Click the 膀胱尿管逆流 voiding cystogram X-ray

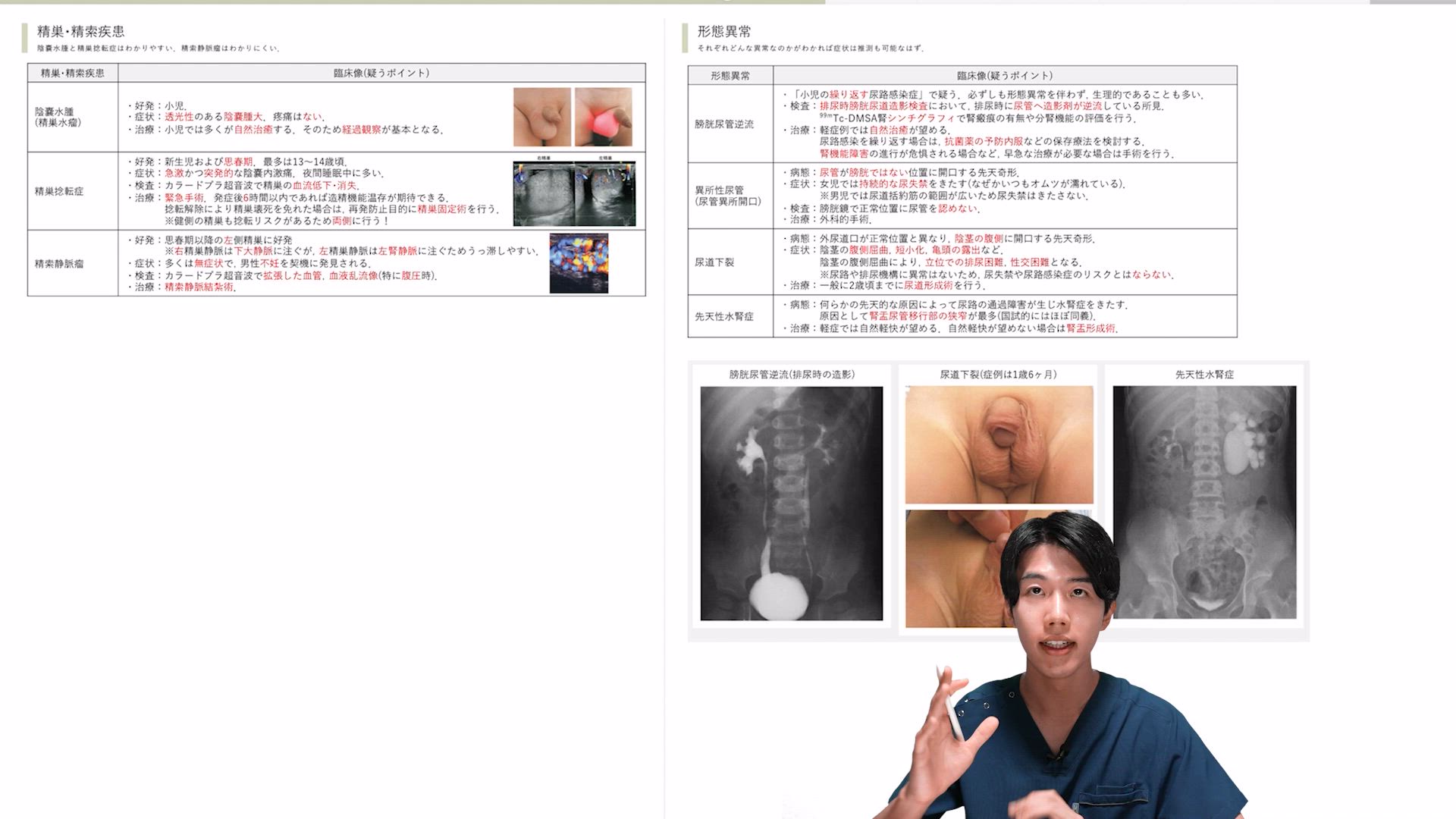(x=791, y=504)
